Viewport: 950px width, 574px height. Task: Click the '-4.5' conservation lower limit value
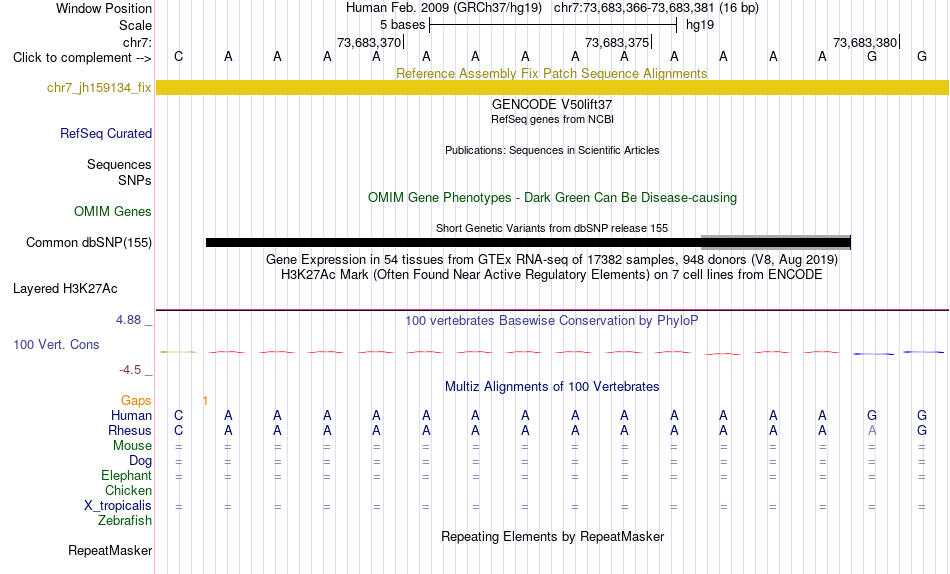130,370
